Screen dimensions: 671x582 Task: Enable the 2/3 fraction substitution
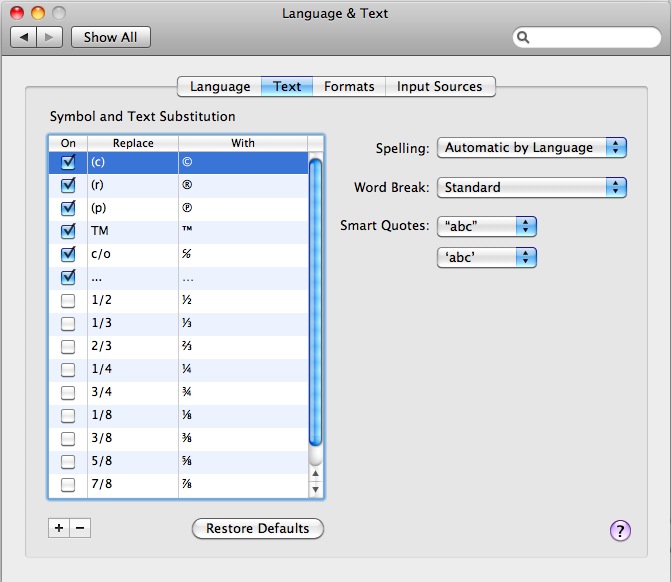click(68, 347)
